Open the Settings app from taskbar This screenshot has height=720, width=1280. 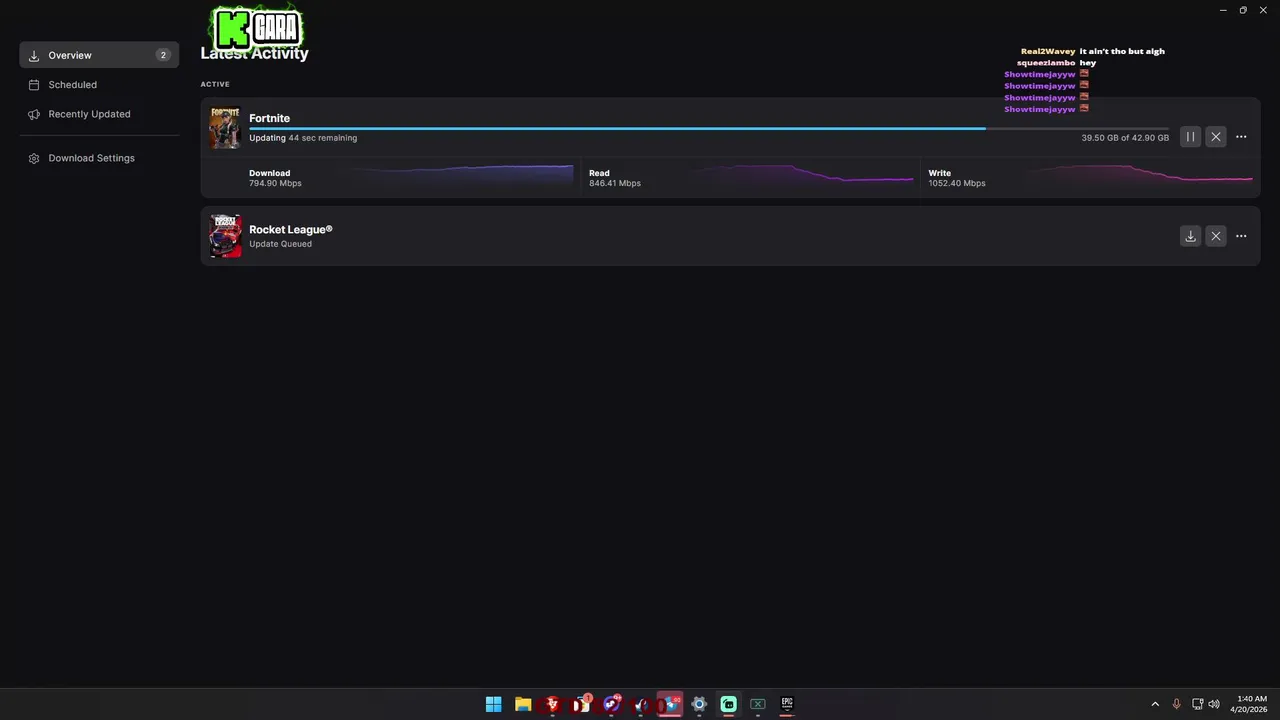coord(699,704)
